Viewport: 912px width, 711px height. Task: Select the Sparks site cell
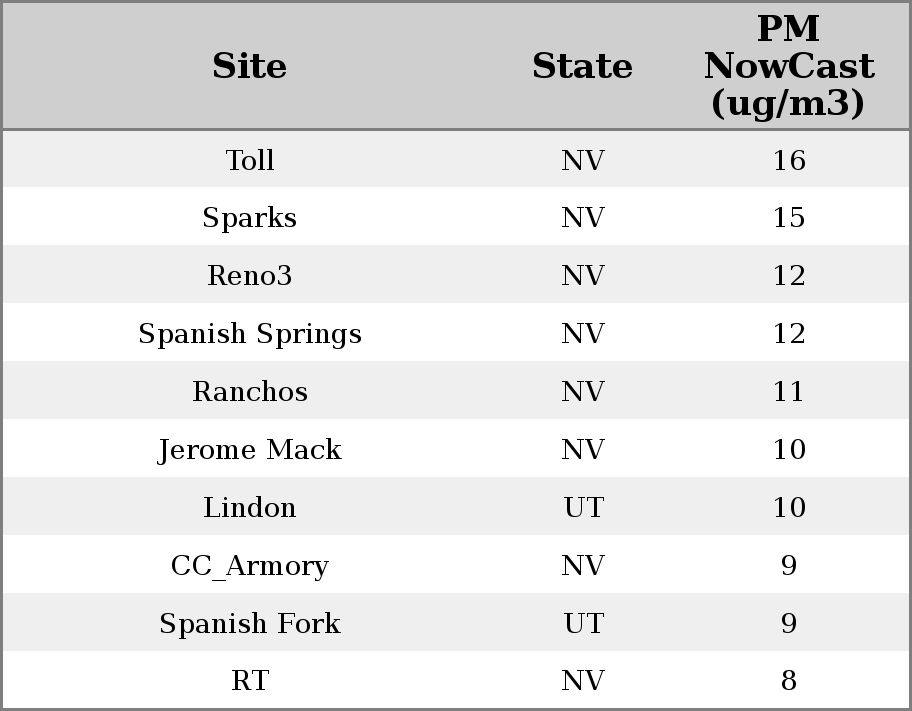click(x=250, y=218)
